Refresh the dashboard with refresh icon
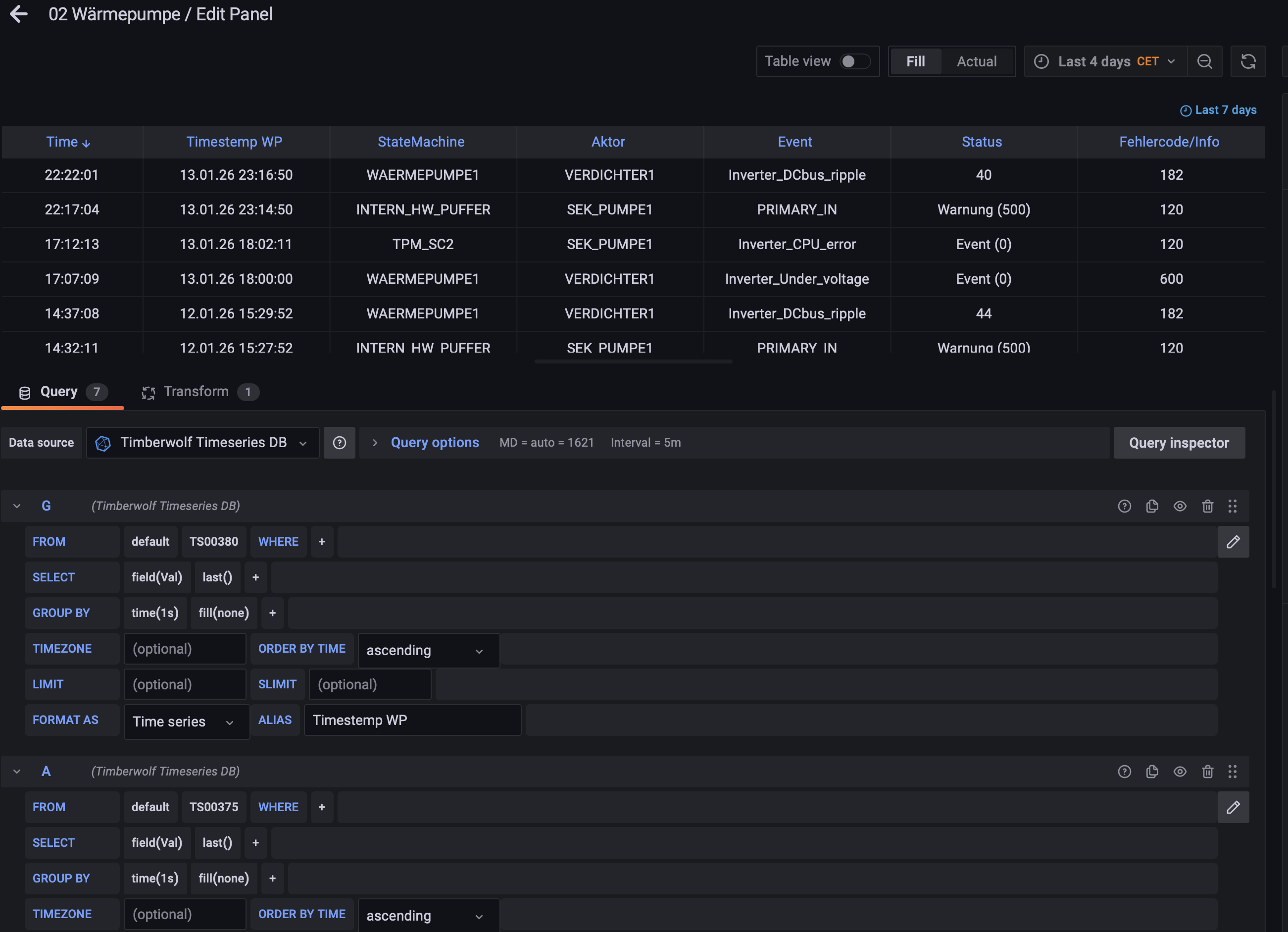Screen dimensions: 1288x932 1248,61
